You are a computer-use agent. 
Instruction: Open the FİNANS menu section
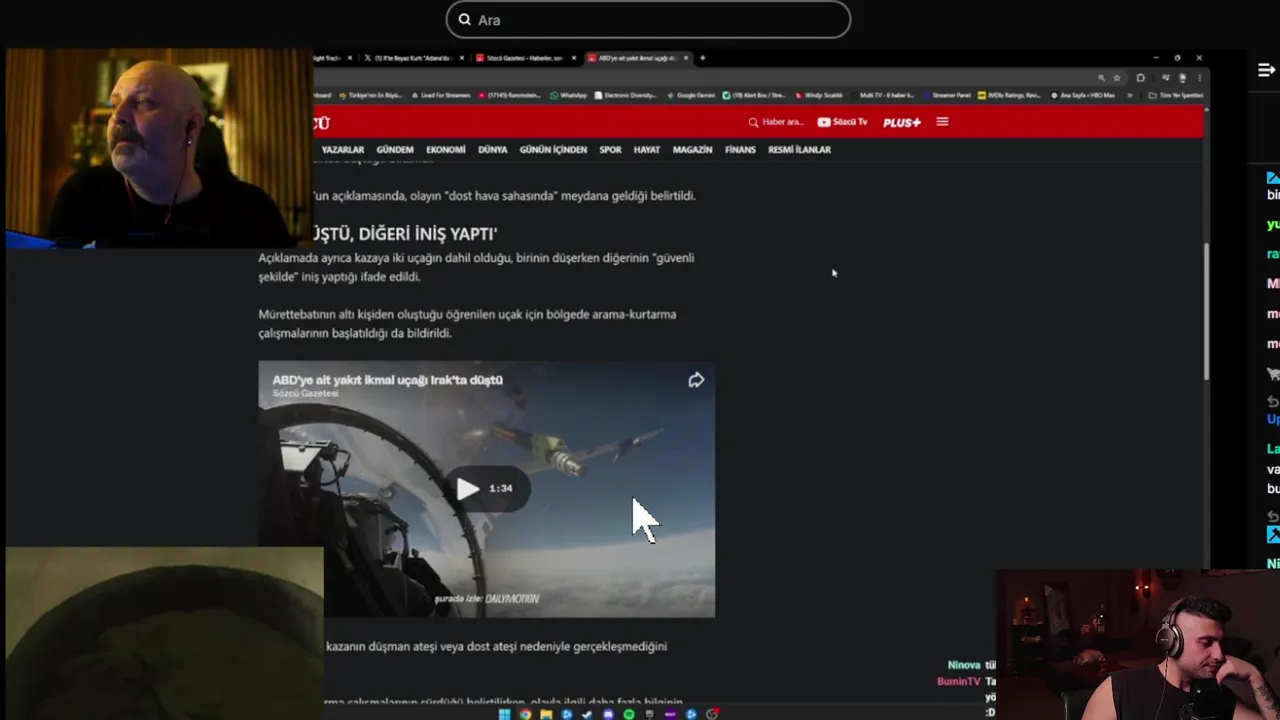pos(740,150)
